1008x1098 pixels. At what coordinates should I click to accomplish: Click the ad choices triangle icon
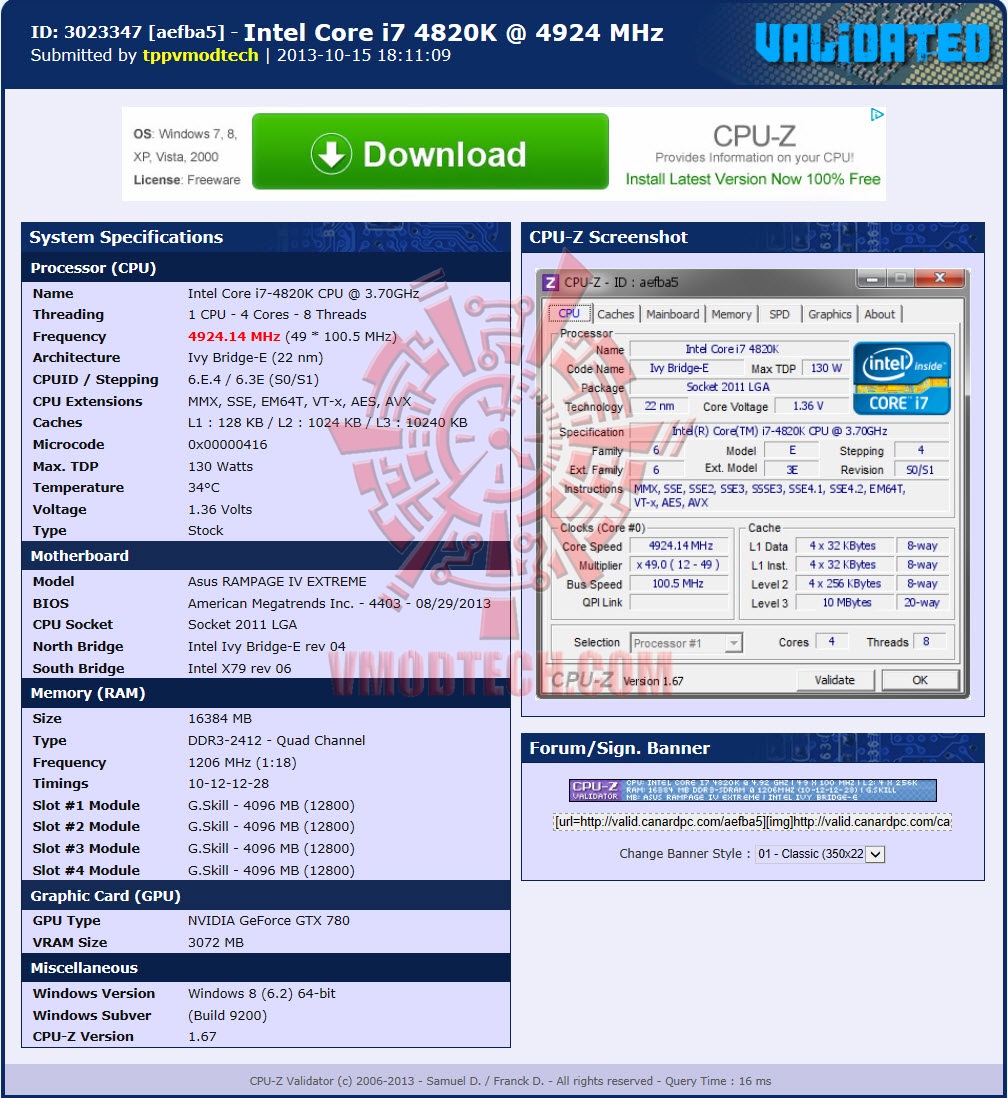coord(877,115)
